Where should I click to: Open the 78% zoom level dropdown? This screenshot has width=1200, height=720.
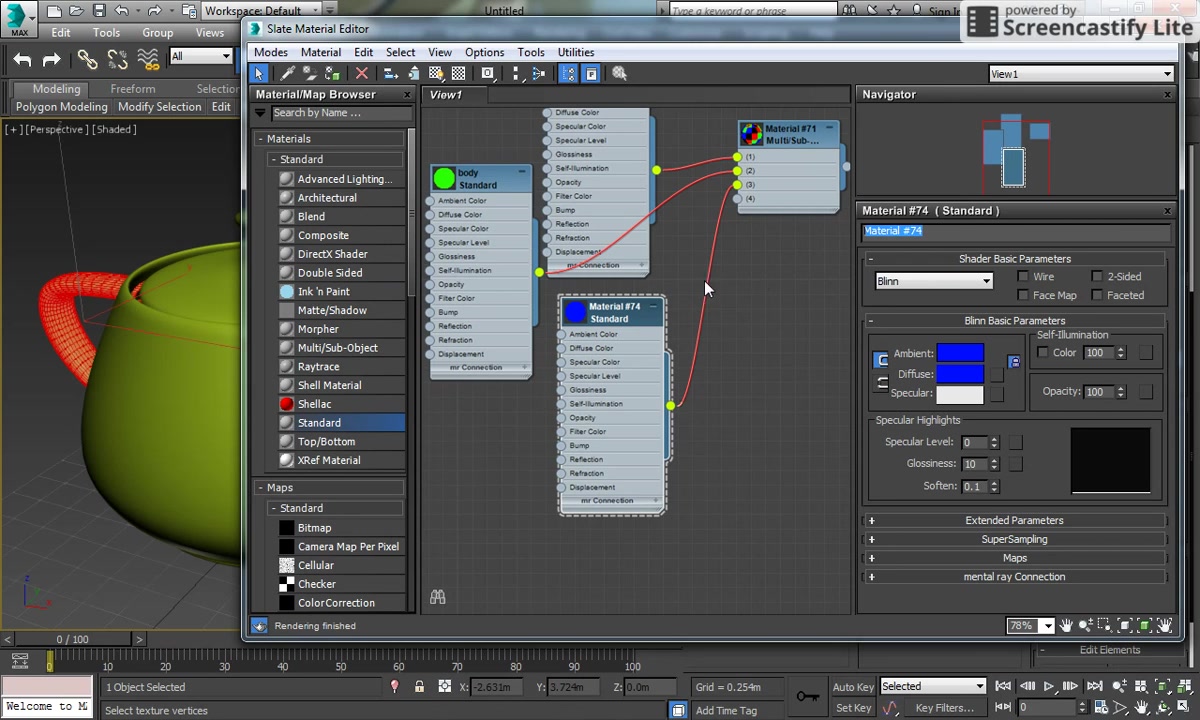coord(1046,626)
